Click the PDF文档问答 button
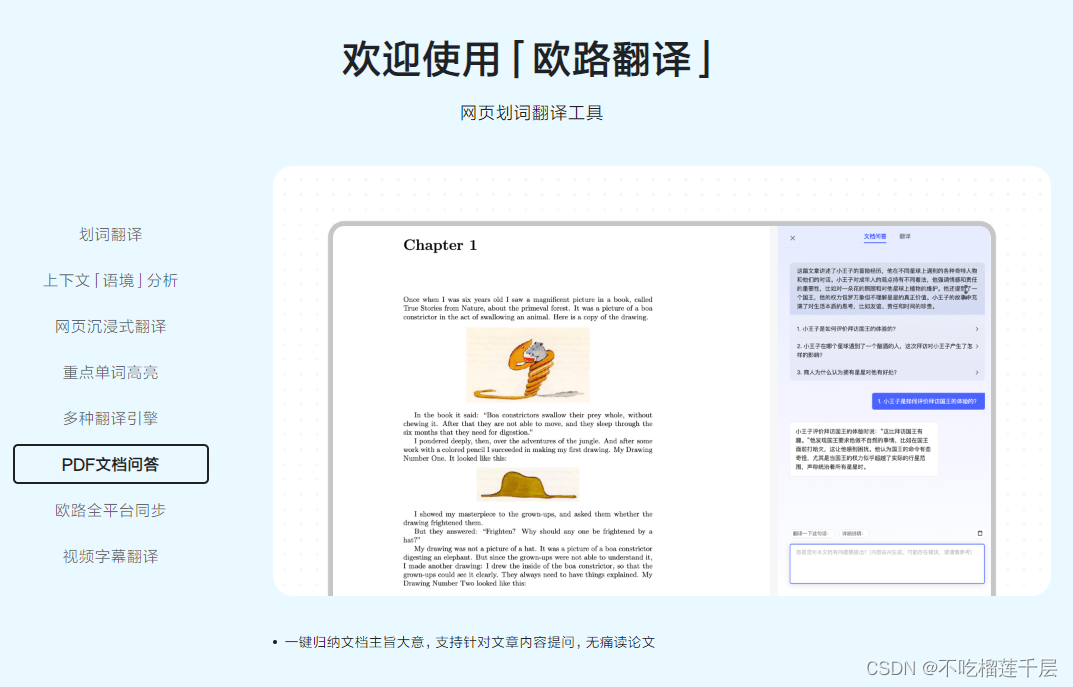The image size is (1073, 687). click(x=110, y=464)
